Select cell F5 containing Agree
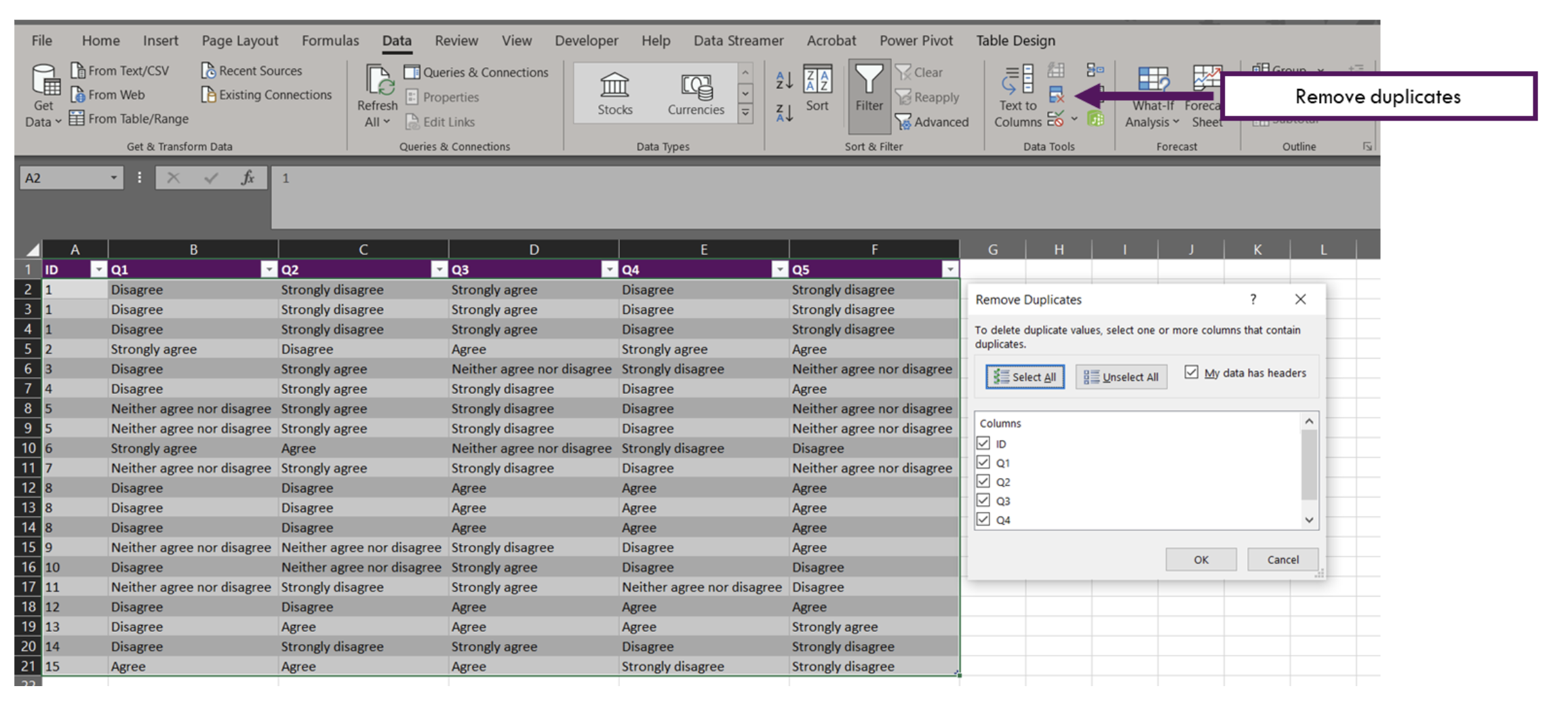1568x720 pixels. (x=874, y=348)
